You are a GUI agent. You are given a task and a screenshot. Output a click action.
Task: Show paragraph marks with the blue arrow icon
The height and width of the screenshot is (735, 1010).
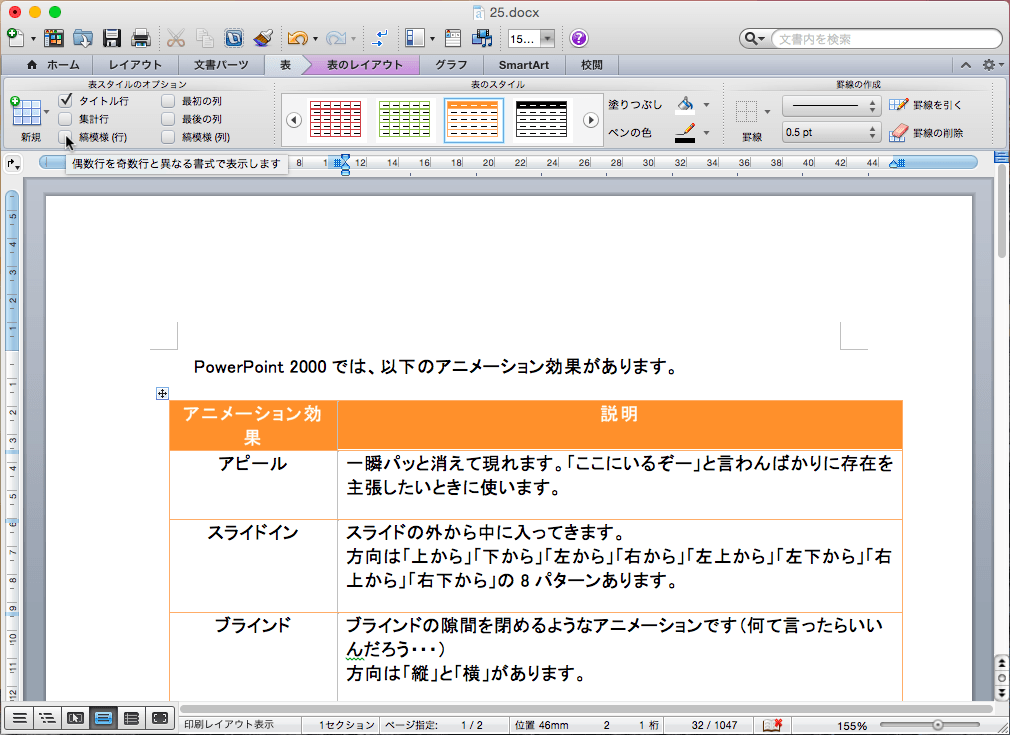[381, 39]
